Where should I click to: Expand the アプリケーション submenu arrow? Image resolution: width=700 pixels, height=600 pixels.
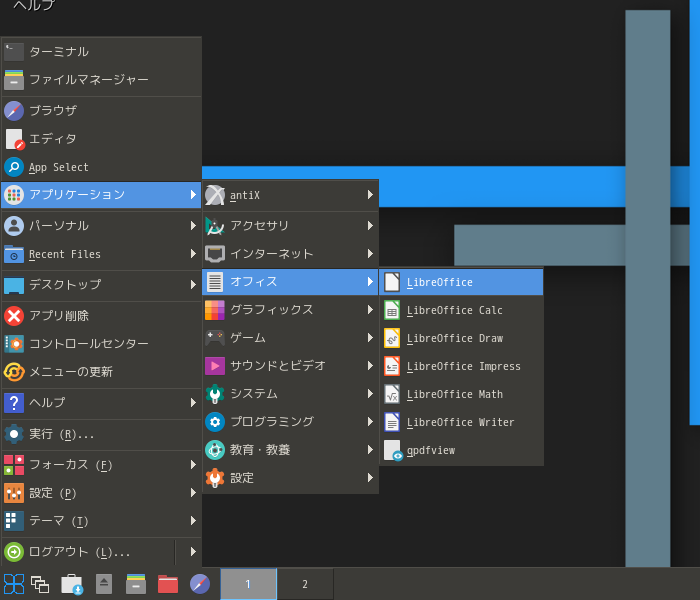(193, 195)
